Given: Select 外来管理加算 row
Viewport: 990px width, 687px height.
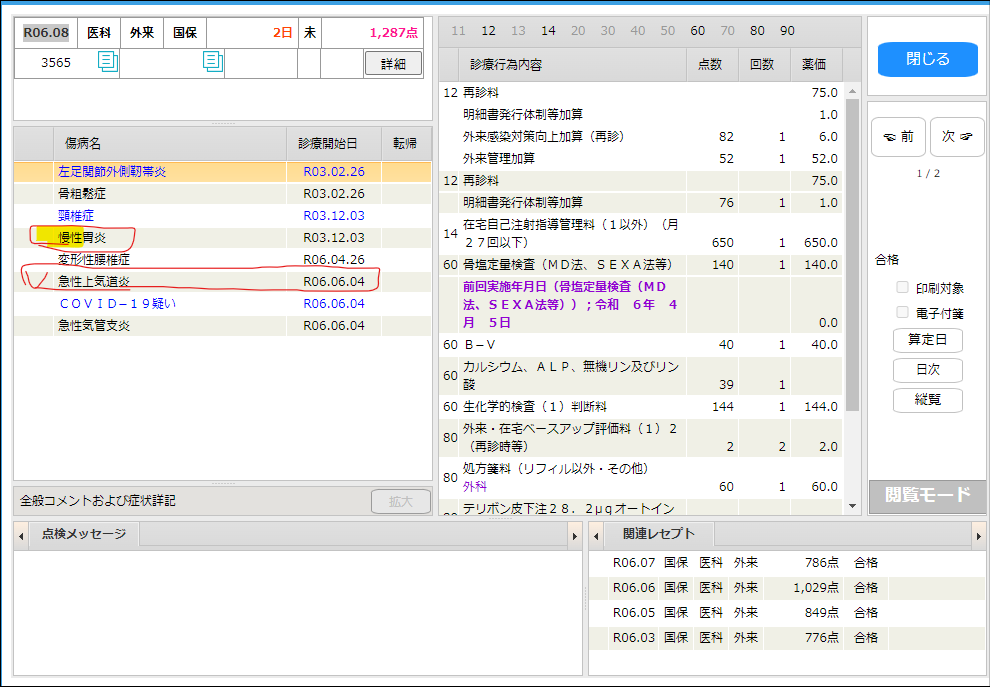Looking at the screenshot, I should coord(641,159).
